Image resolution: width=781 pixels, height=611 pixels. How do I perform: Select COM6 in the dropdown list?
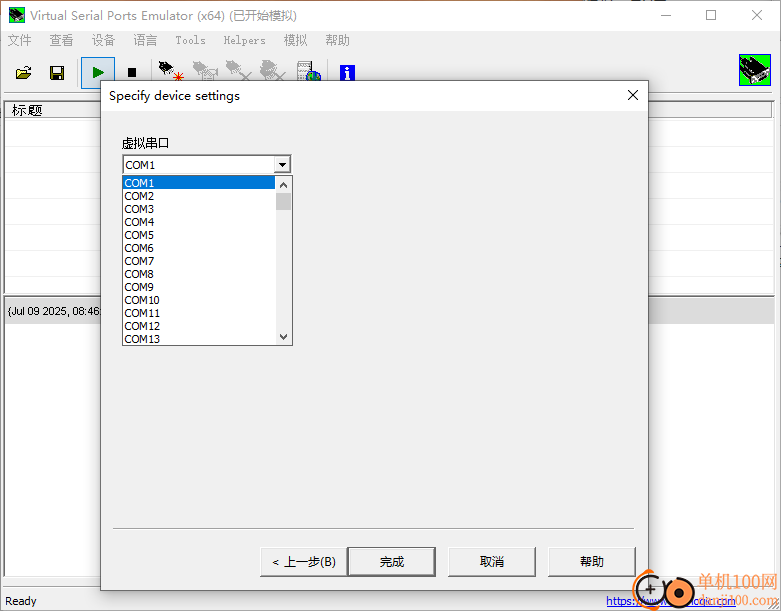coord(199,247)
